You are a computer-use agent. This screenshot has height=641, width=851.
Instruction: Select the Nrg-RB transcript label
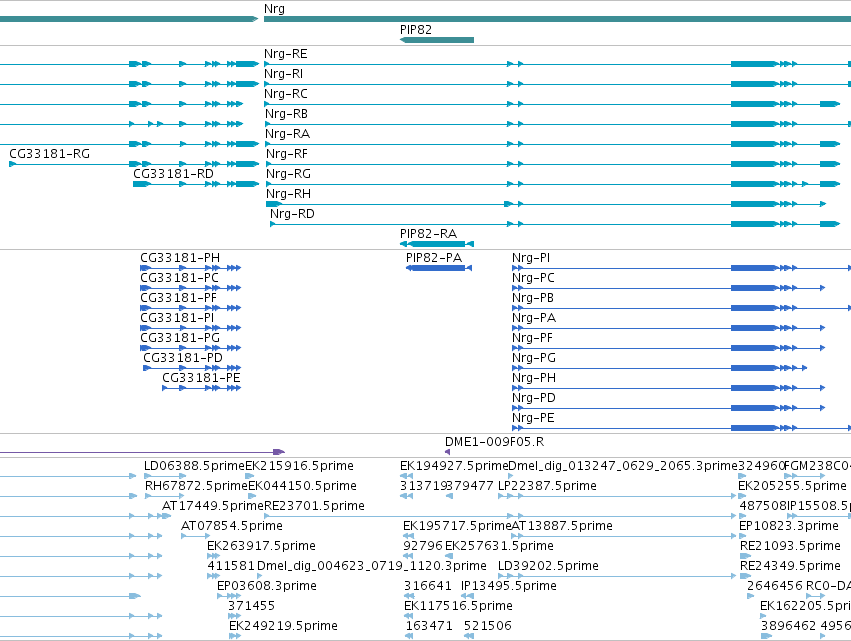[286, 114]
